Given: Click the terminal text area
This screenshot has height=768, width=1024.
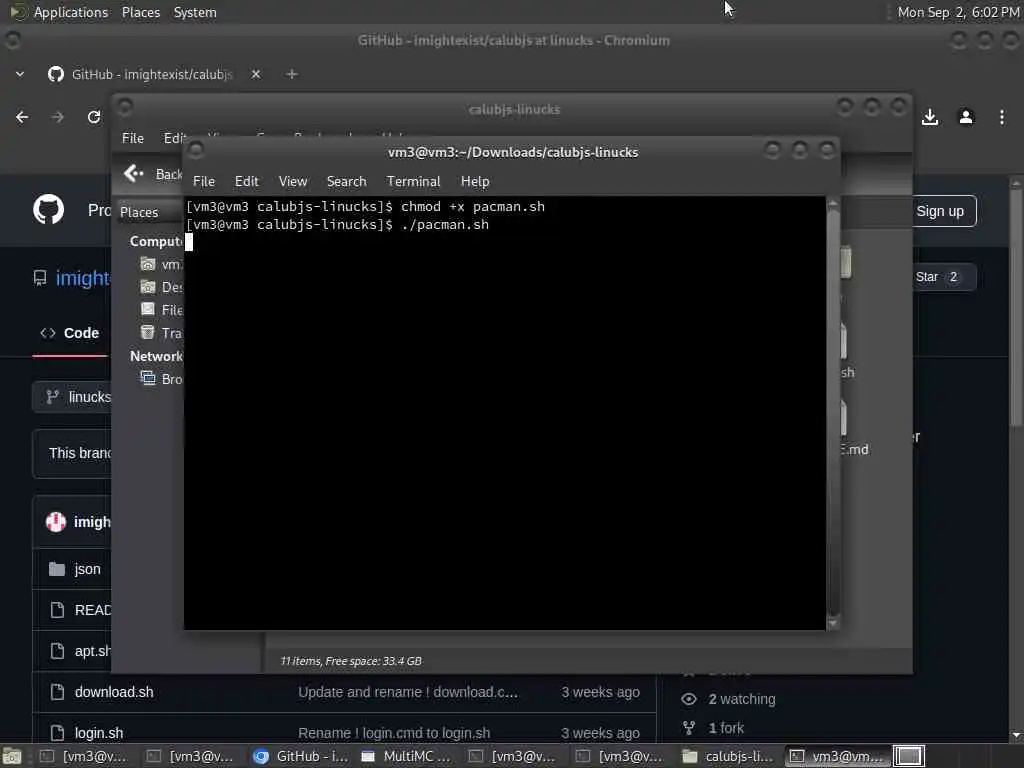Looking at the screenshot, I should click(x=504, y=413).
